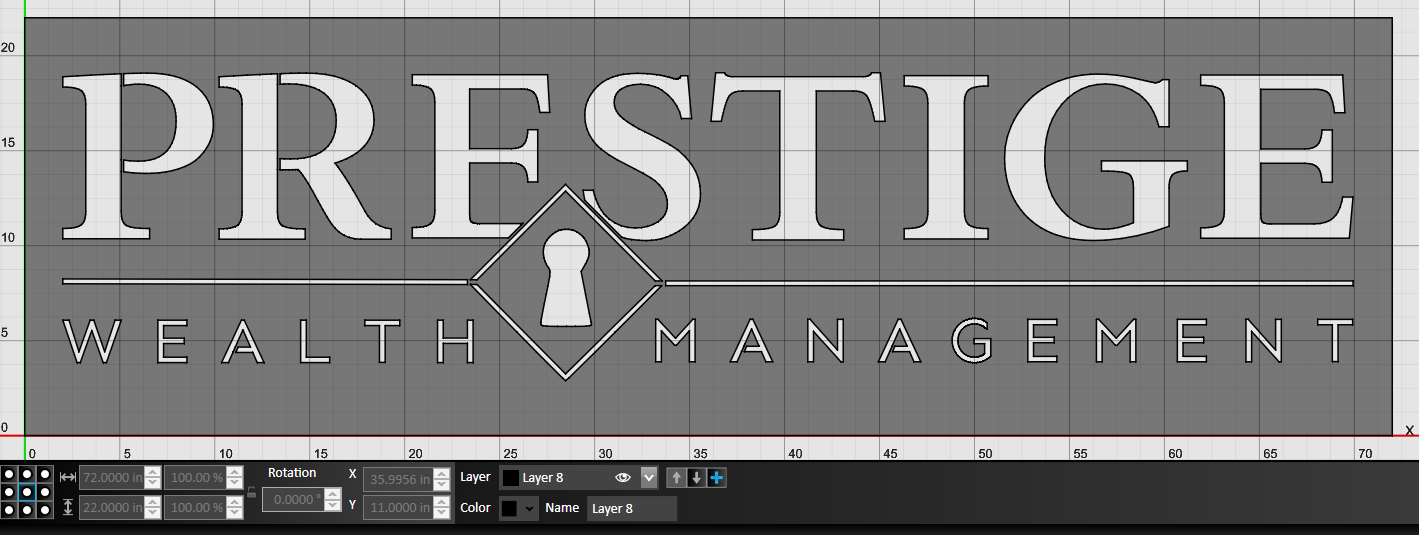This screenshot has width=1419, height=535.
Task: Click the keyhole shape in the diamond
Action: pos(565,278)
